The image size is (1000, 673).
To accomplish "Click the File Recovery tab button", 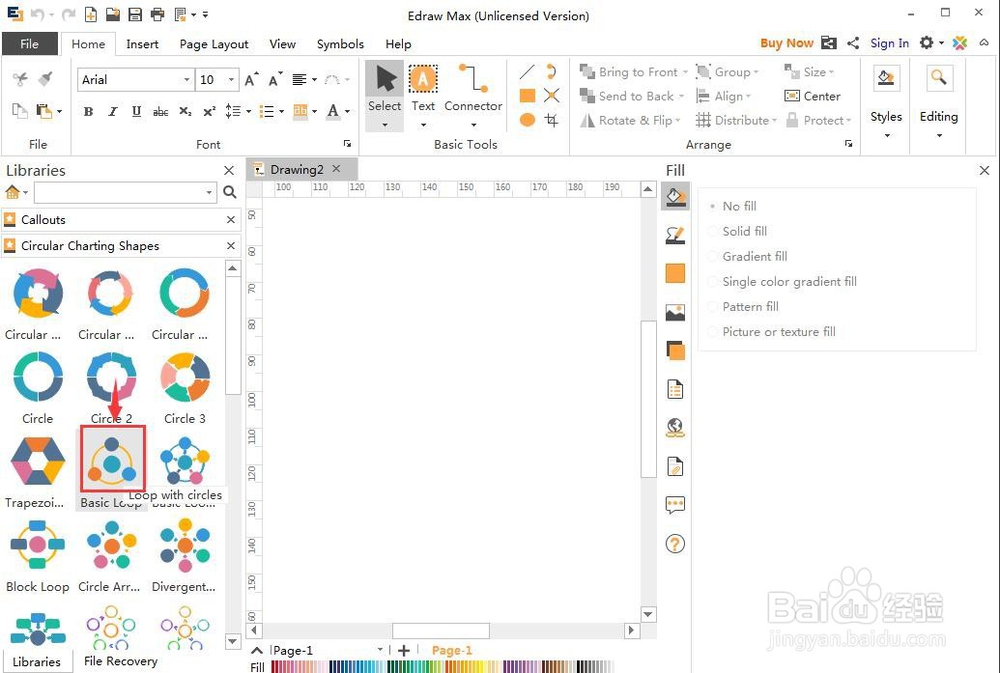I will point(121,662).
